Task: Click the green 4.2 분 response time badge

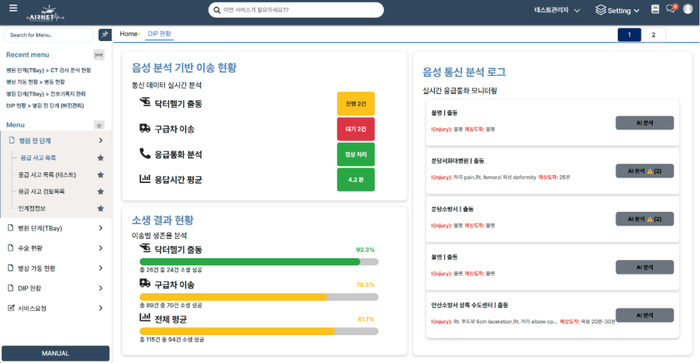Action: pos(356,179)
